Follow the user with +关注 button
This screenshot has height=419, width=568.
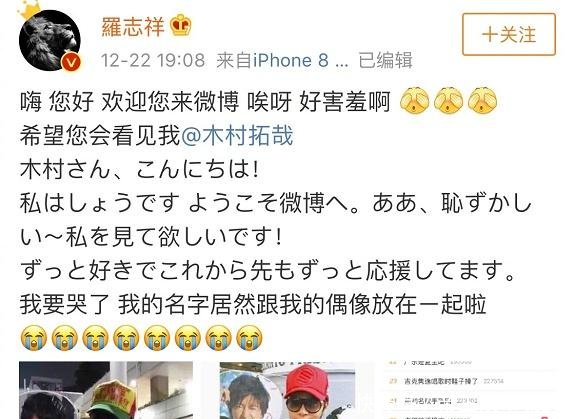509,34
